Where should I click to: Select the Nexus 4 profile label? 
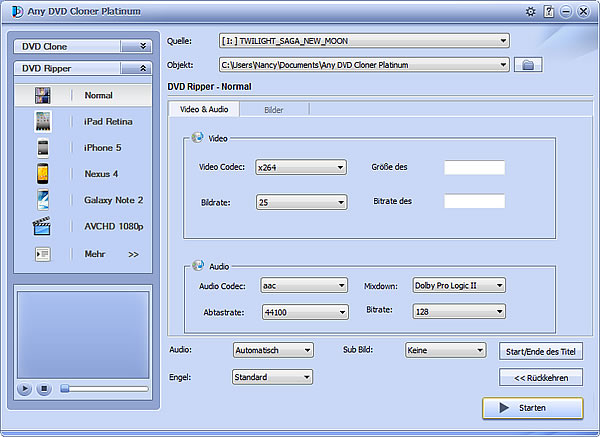click(101, 174)
